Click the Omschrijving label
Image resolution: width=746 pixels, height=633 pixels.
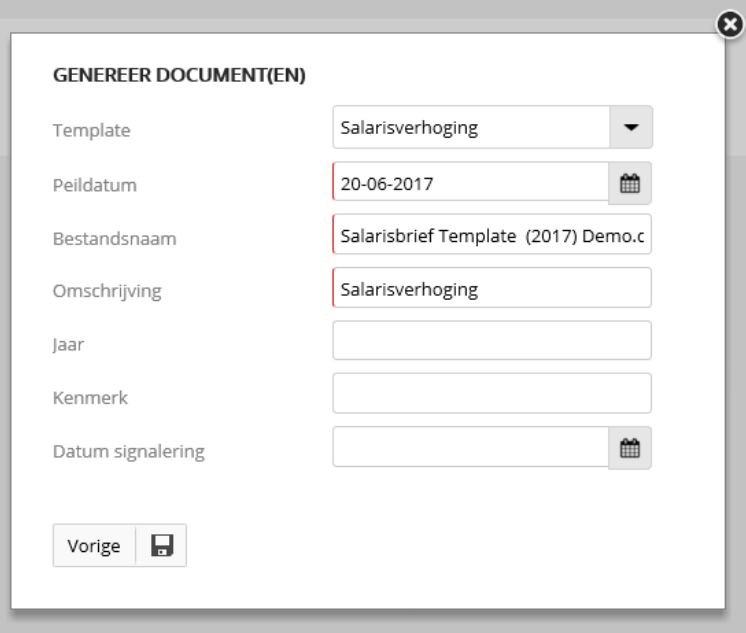pyautogui.click(x=107, y=291)
